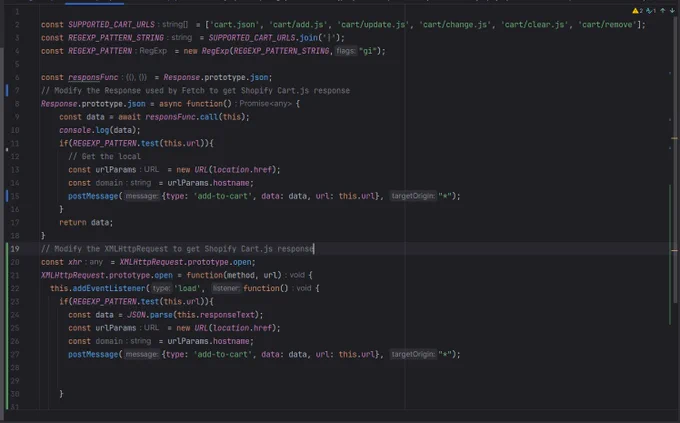Viewport: 680px width, 423px height.
Task: Click the "targetOrigin:" hint on line 15
Action: click(x=412, y=196)
